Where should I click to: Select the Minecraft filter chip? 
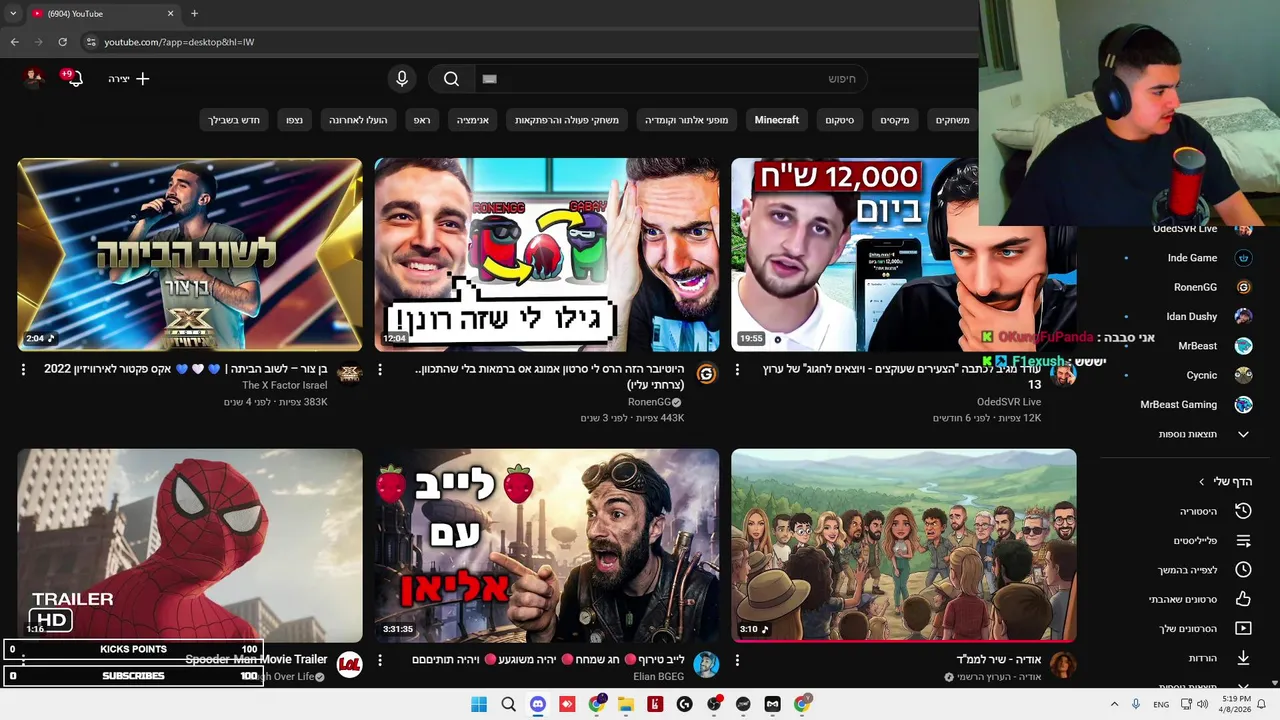pyautogui.click(x=777, y=120)
